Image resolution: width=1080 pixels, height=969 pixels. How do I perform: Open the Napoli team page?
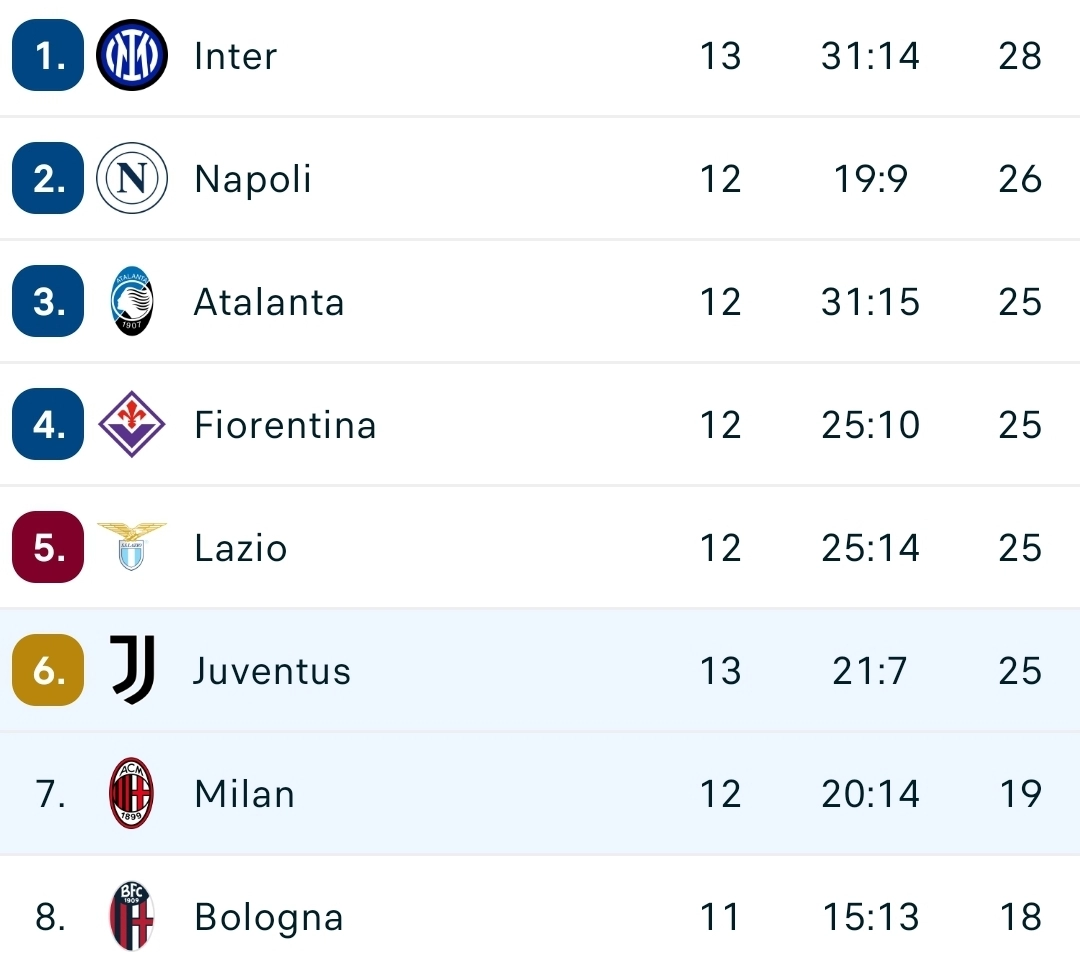coord(252,179)
